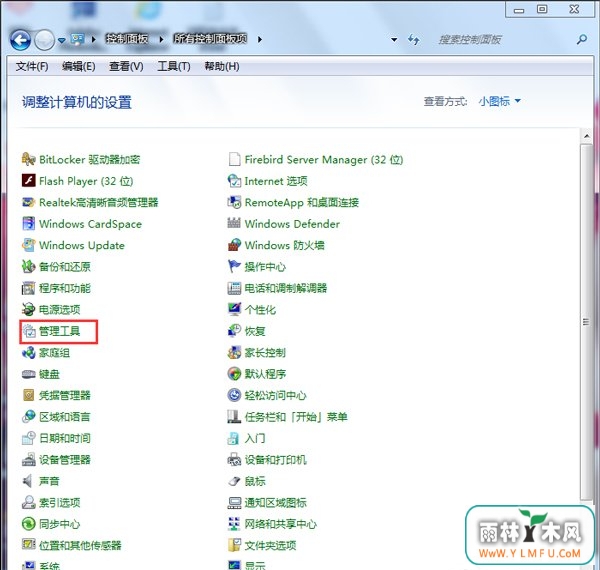Image resolution: width=600 pixels, height=570 pixels.
Task: Open the 入门 icon
Action: tap(234, 438)
